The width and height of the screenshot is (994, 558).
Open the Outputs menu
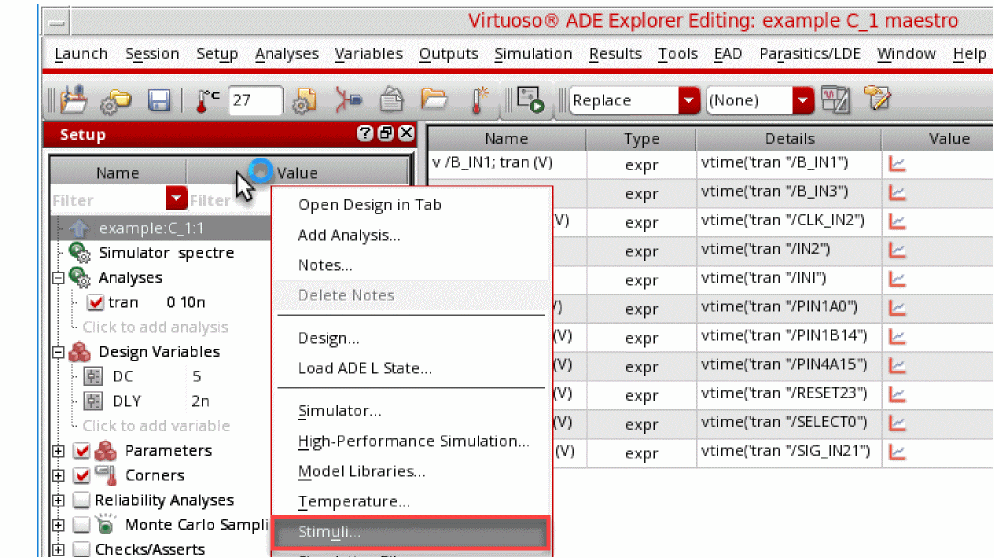click(448, 55)
